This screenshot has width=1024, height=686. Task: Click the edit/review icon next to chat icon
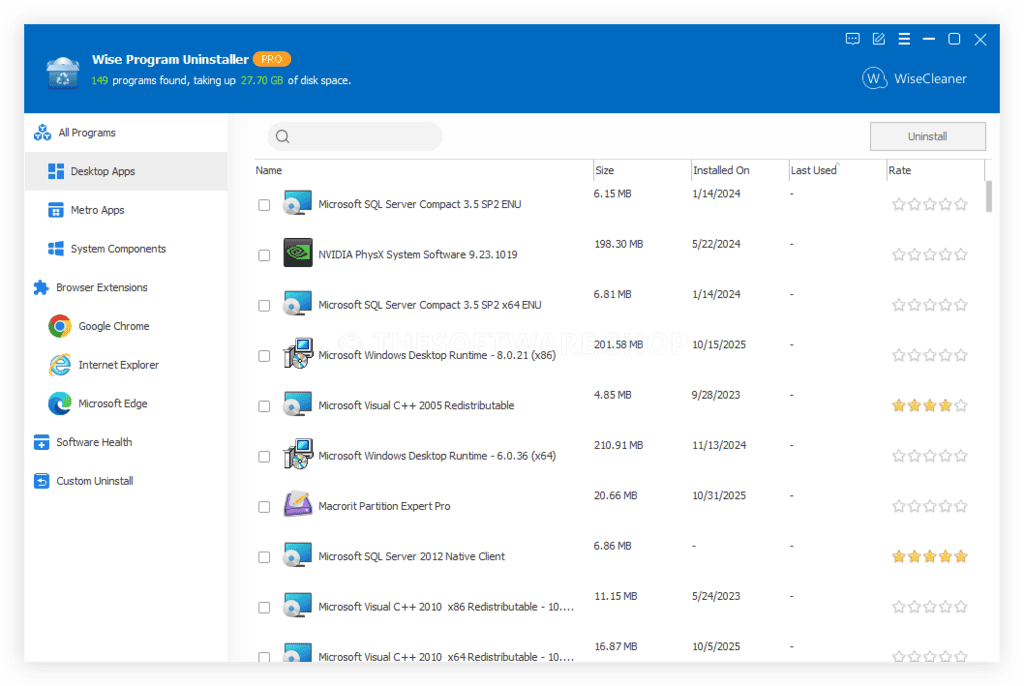coord(878,38)
